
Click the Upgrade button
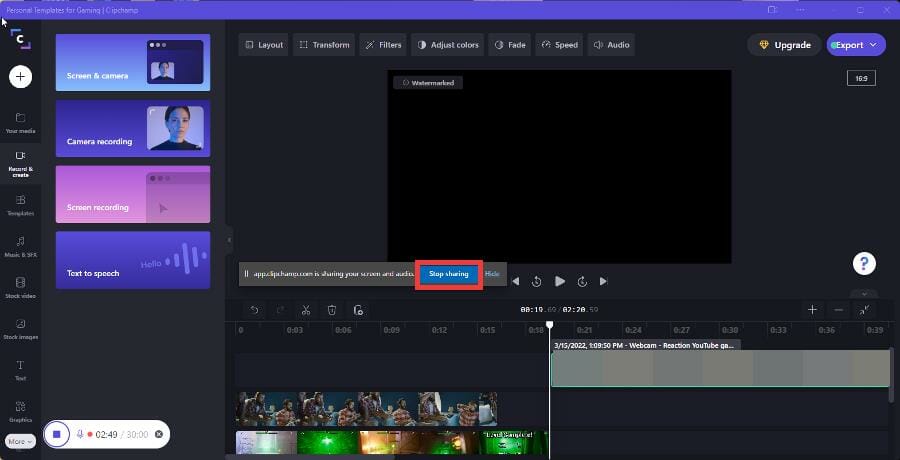click(x=784, y=45)
